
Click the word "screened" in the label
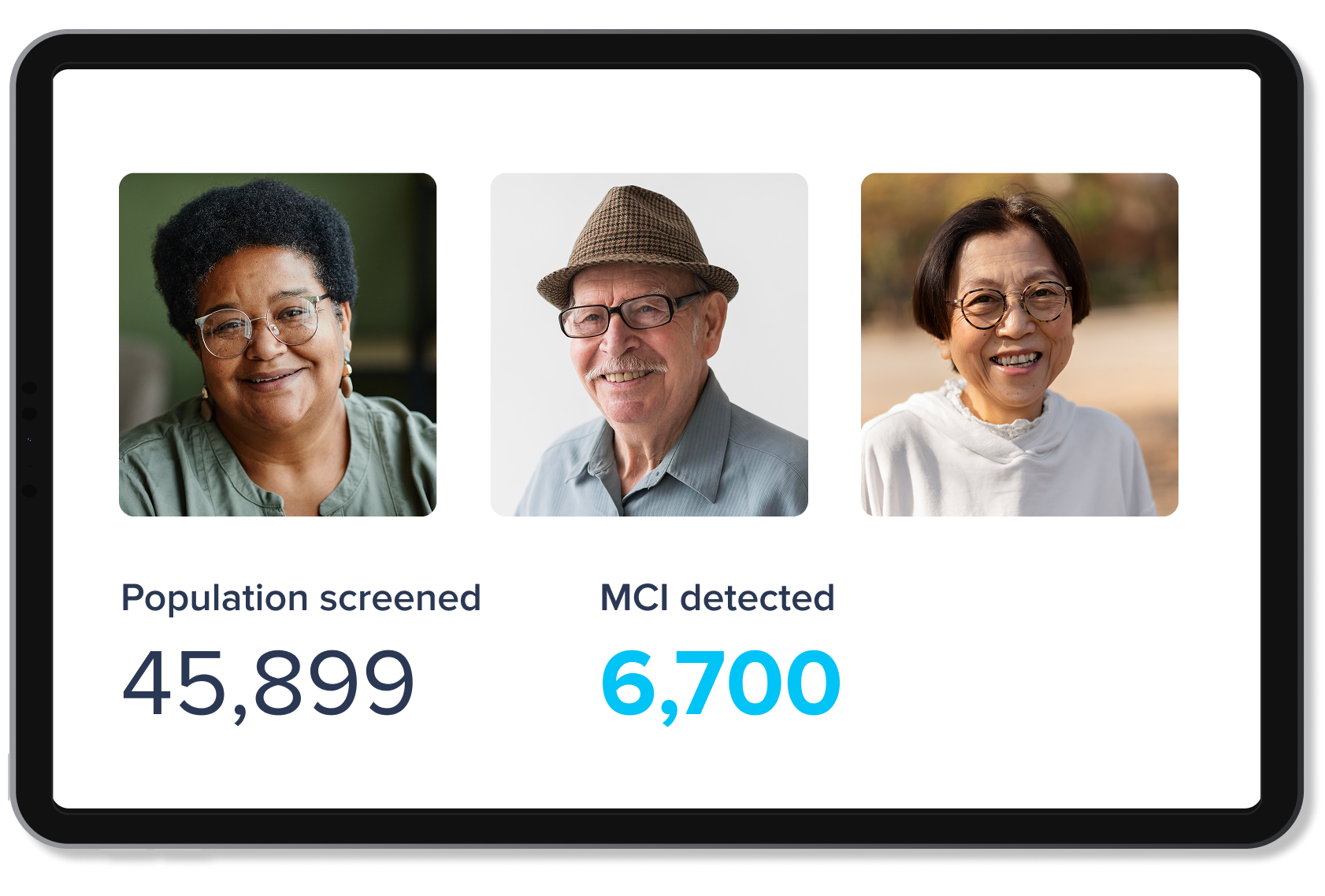[x=400, y=598]
